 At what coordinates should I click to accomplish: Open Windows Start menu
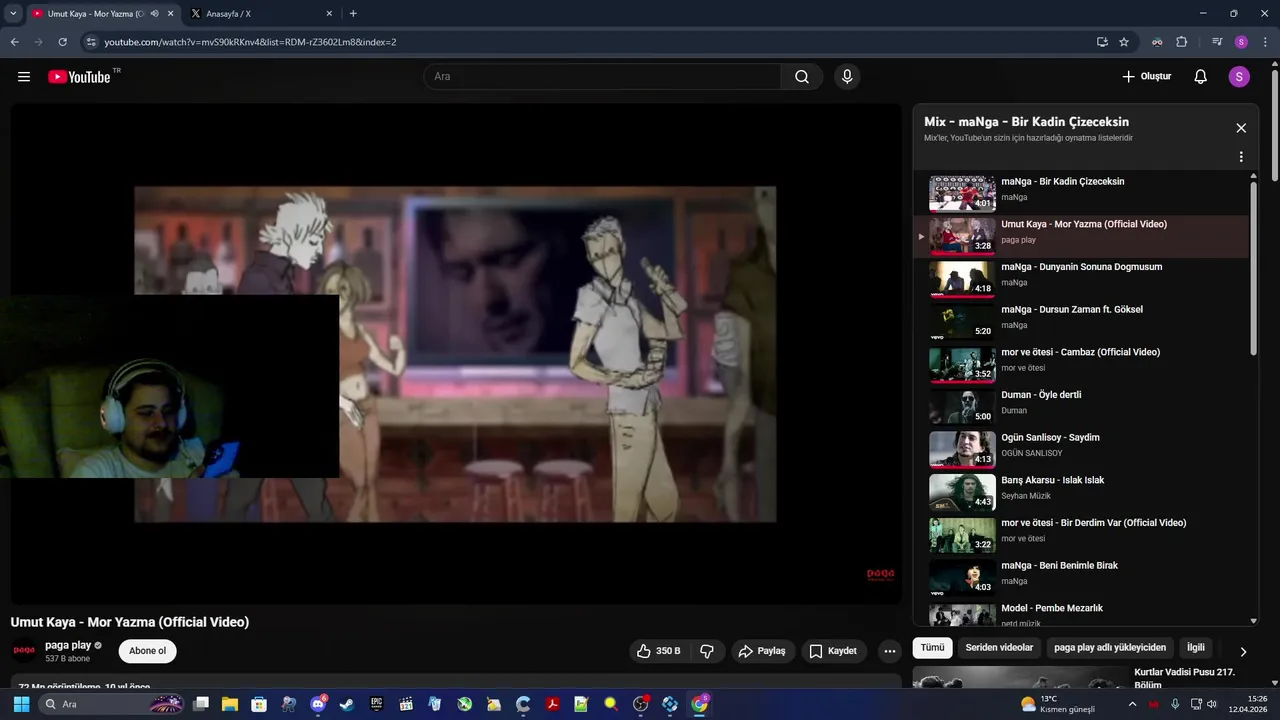point(21,704)
